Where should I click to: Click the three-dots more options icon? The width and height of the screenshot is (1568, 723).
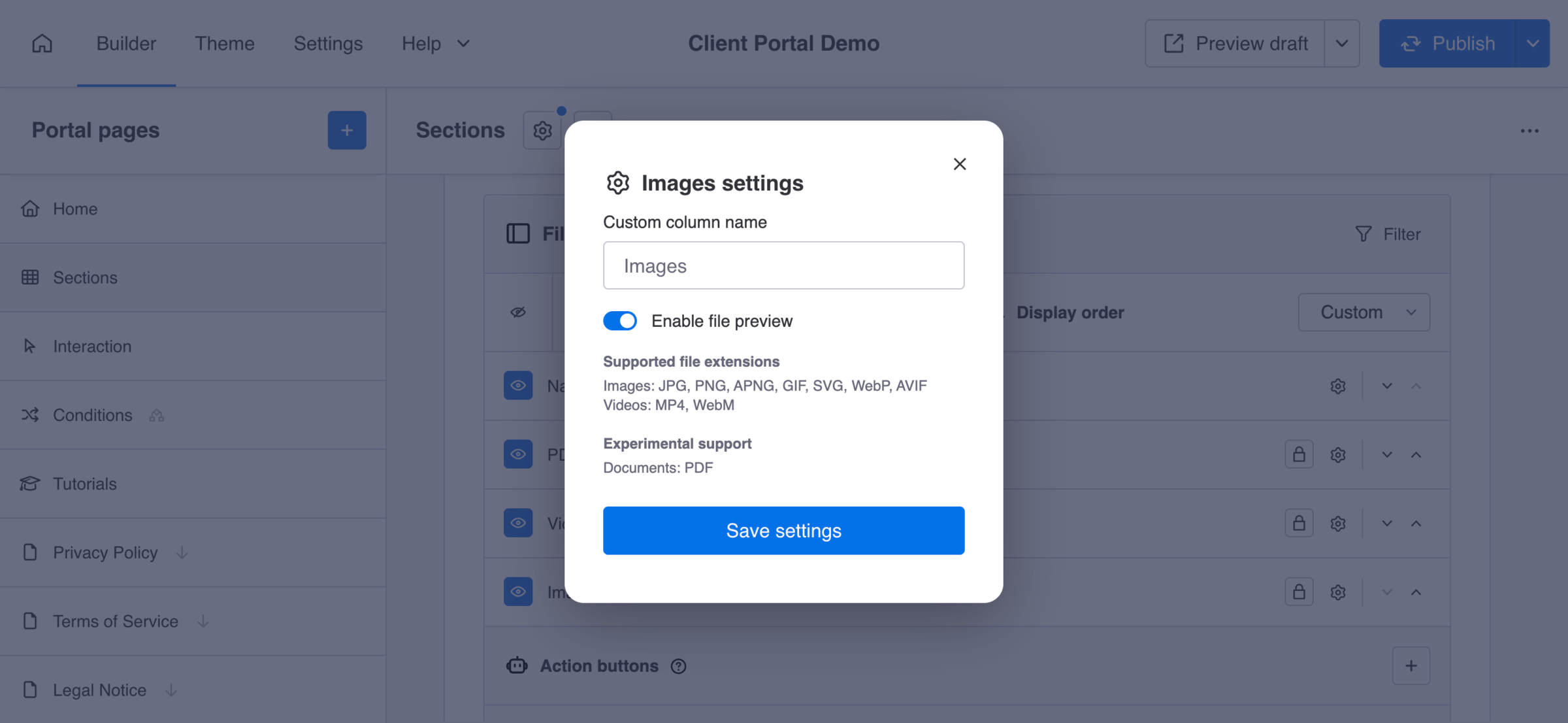tap(1529, 131)
